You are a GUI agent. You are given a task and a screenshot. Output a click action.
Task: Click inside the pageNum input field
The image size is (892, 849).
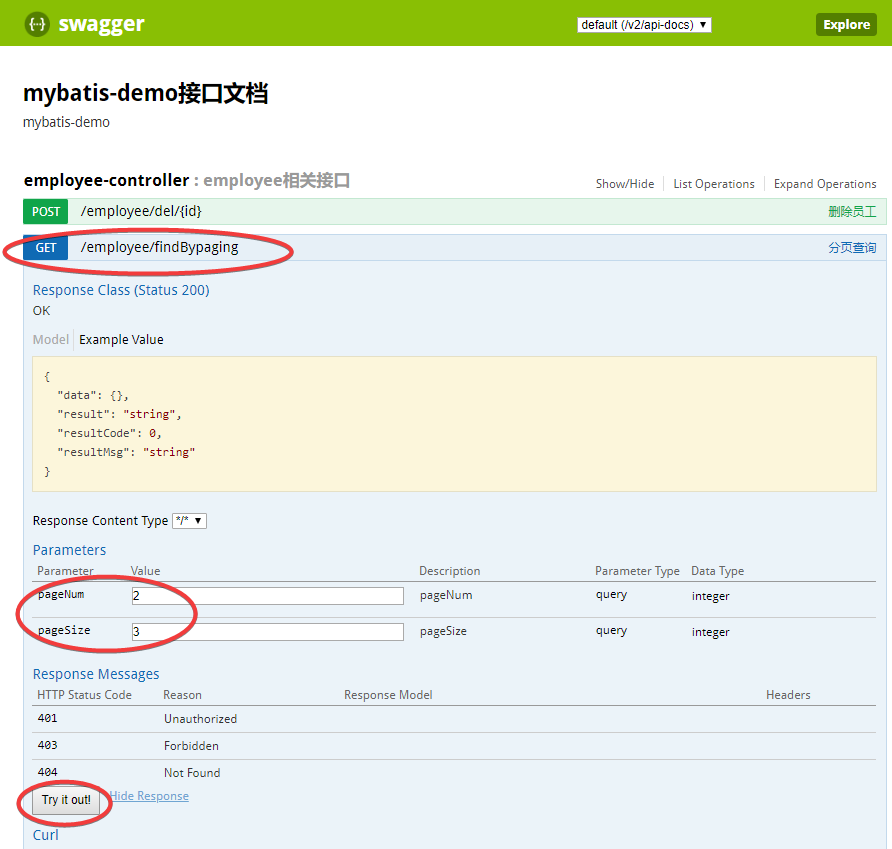coord(266,595)
